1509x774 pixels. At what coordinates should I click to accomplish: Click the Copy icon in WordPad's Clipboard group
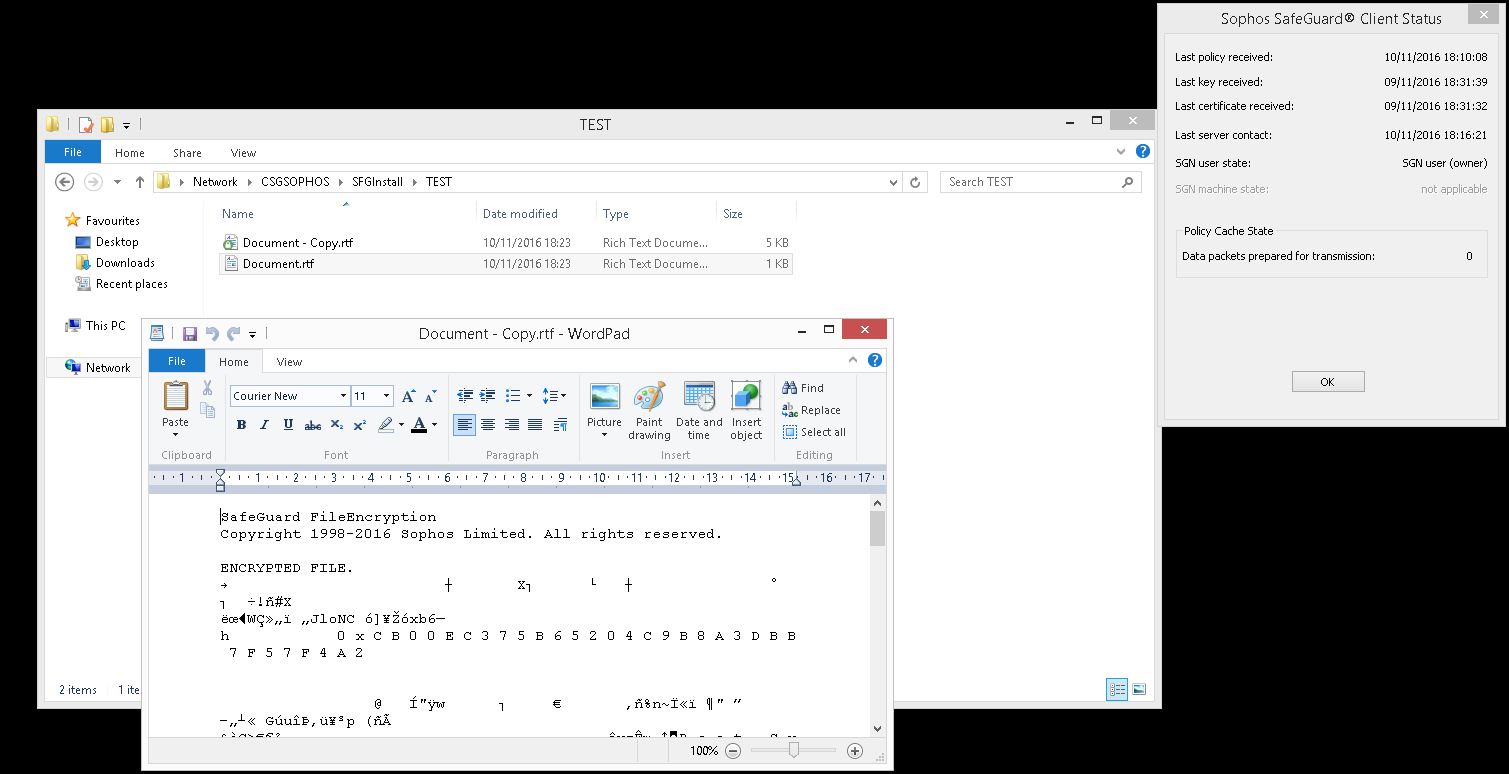pos(207,409)
